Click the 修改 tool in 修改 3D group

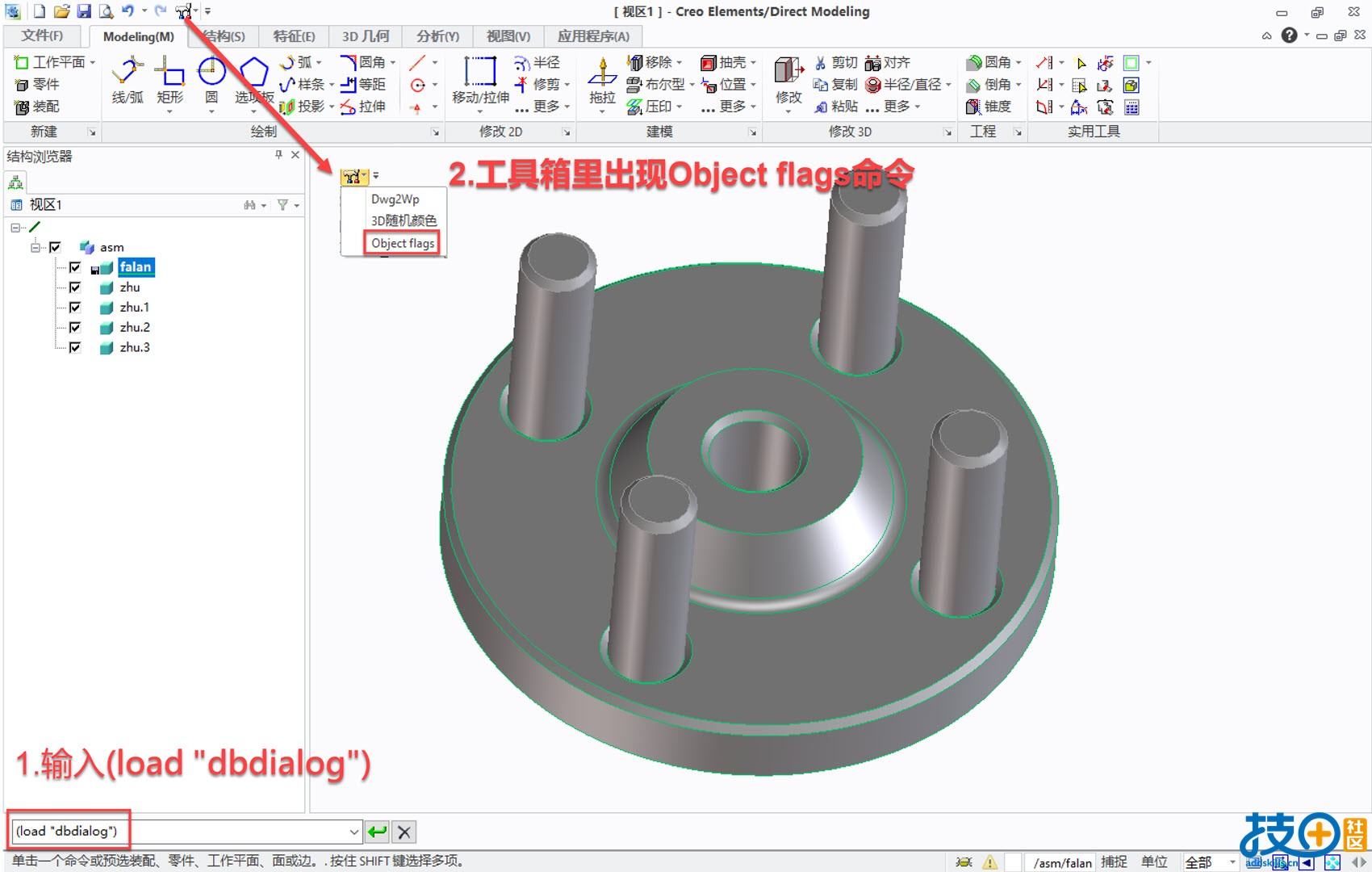coord(788,82)
